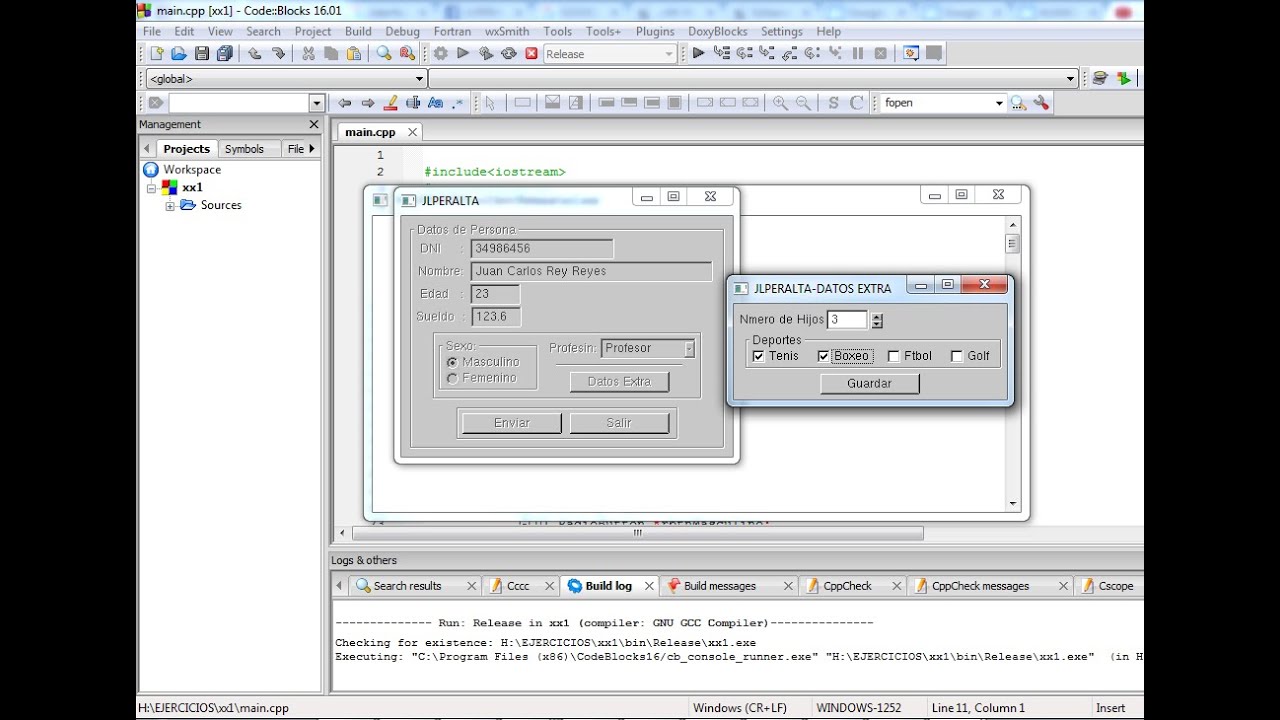The image size is (1280, 720).
Task: Click the console window vertical scrollbar thumb
Action: [1012, 244]
